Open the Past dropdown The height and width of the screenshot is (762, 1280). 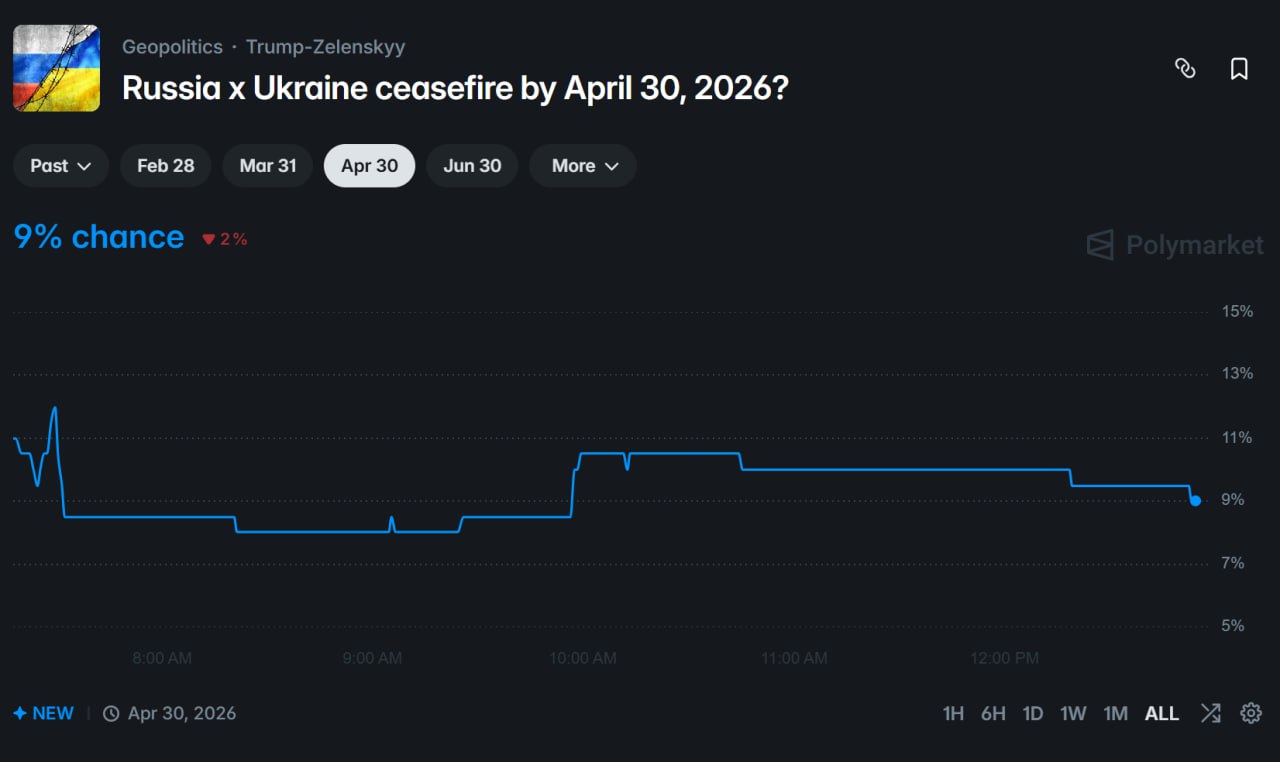pos(60,166)
